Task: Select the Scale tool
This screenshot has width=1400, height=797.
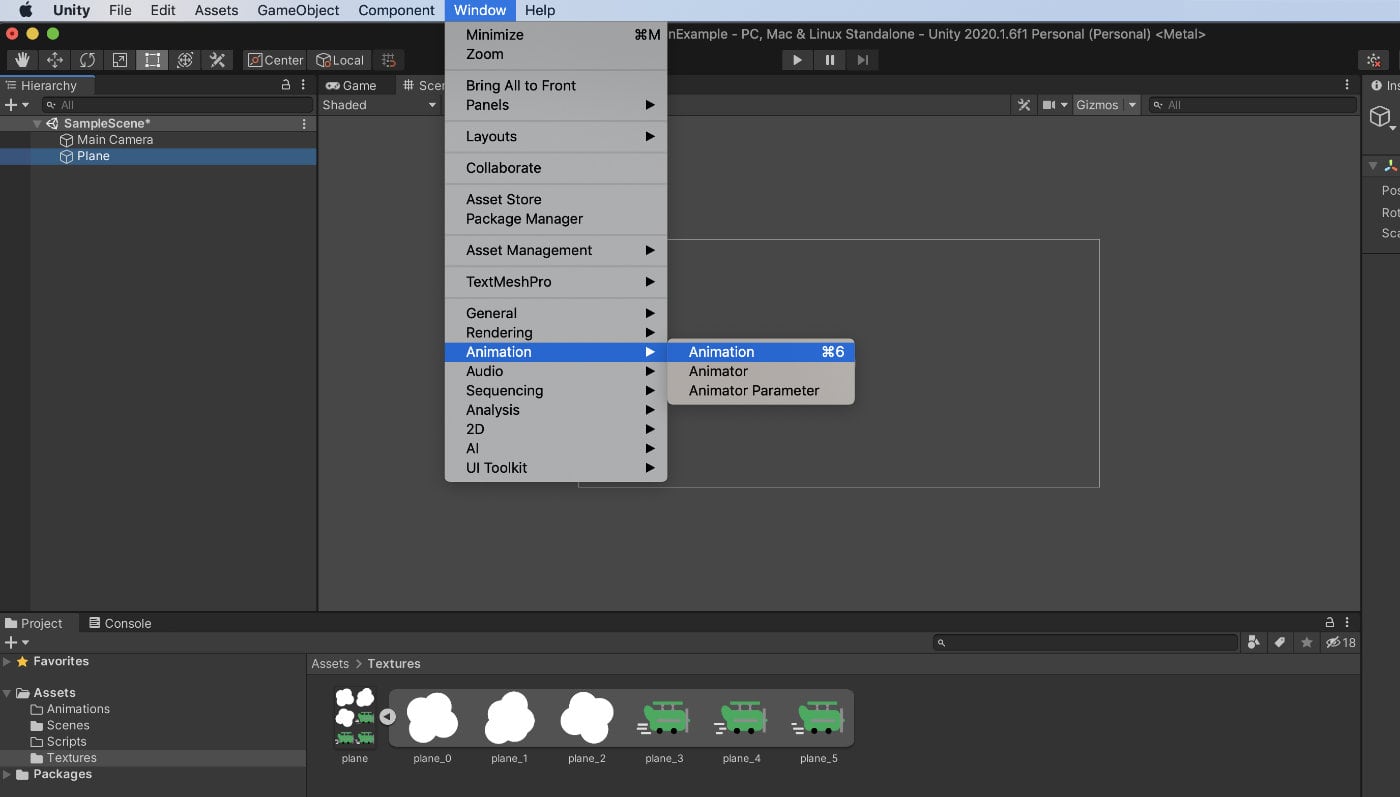Action: [119, 60]
